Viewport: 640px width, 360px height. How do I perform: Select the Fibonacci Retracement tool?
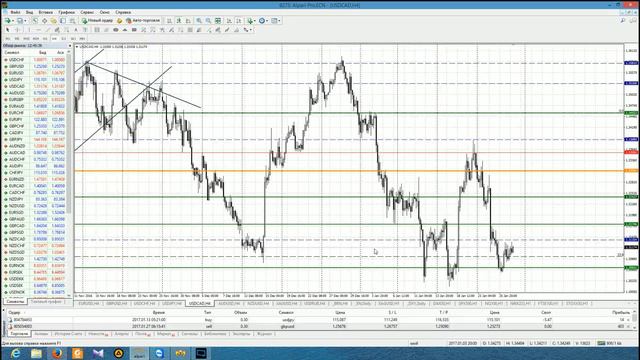[67, 30]
